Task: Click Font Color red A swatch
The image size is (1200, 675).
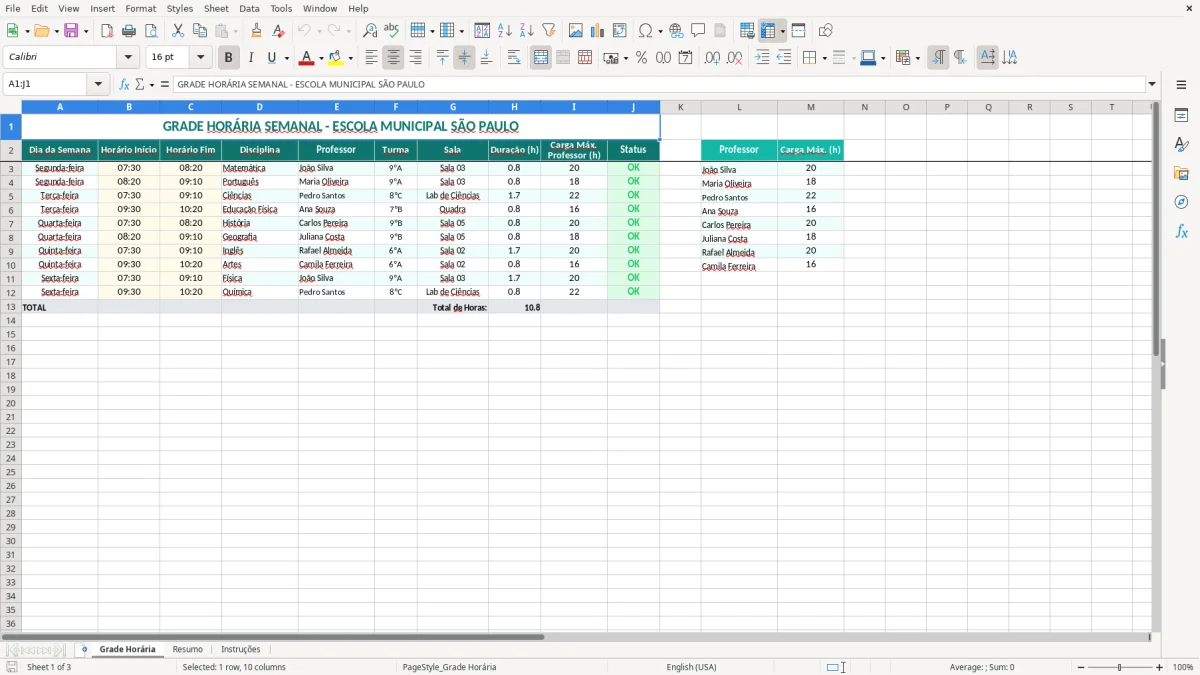Action: click(307, 58)
